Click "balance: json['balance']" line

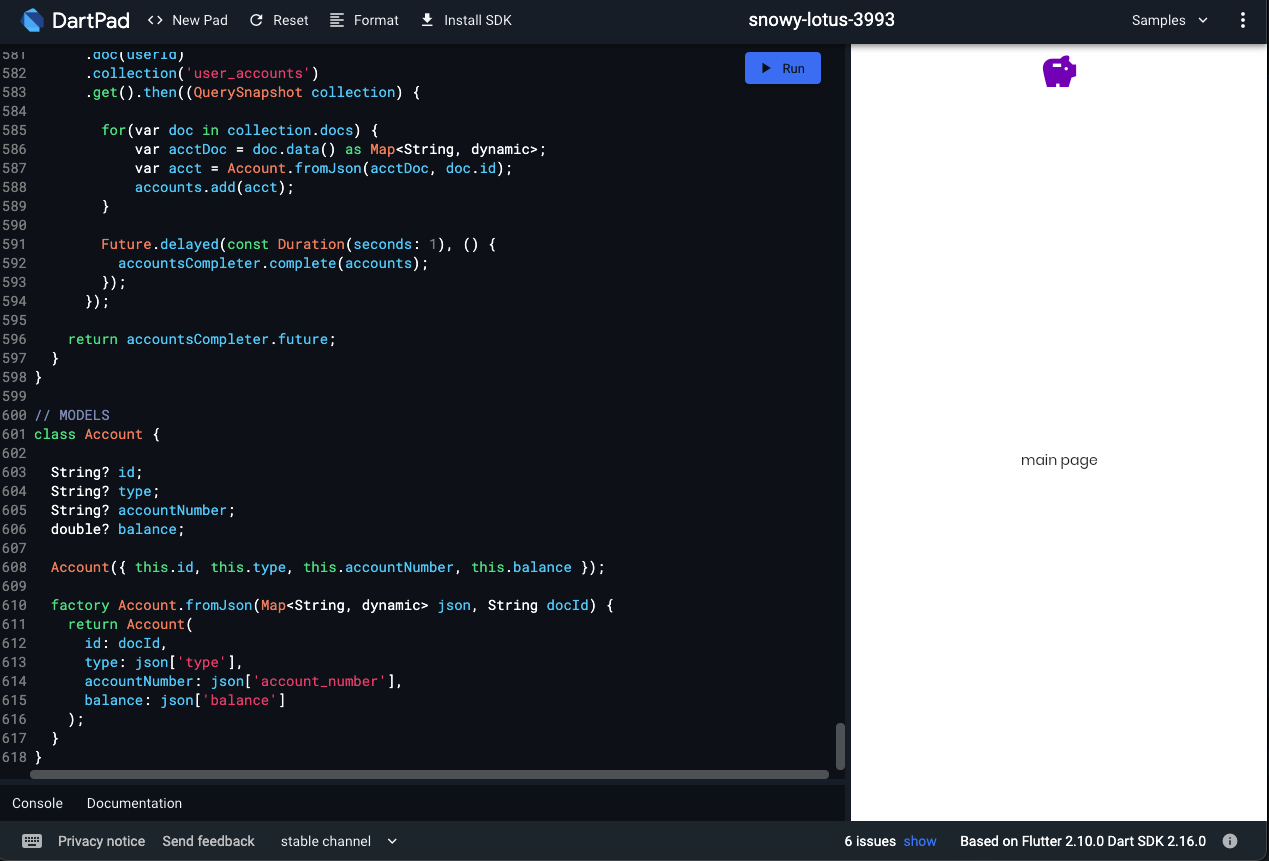pyautogui.click(x=185, y=700)
